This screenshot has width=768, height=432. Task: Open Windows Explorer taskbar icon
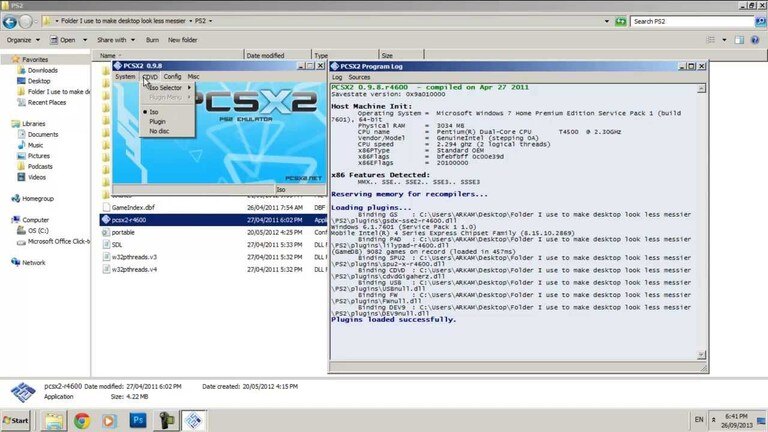[x=54, y=420]
